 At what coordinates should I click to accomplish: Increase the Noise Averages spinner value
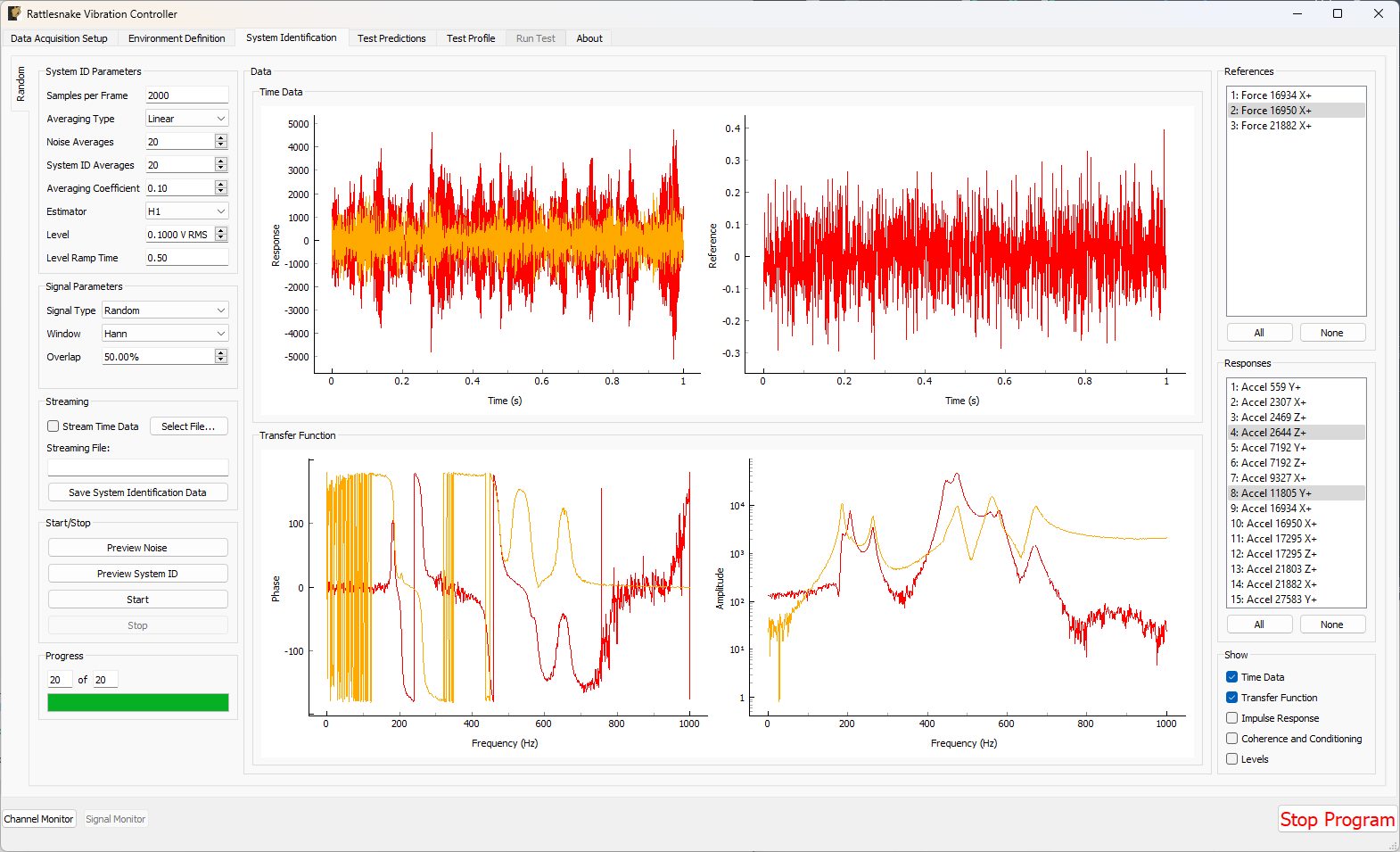(221, 138)
